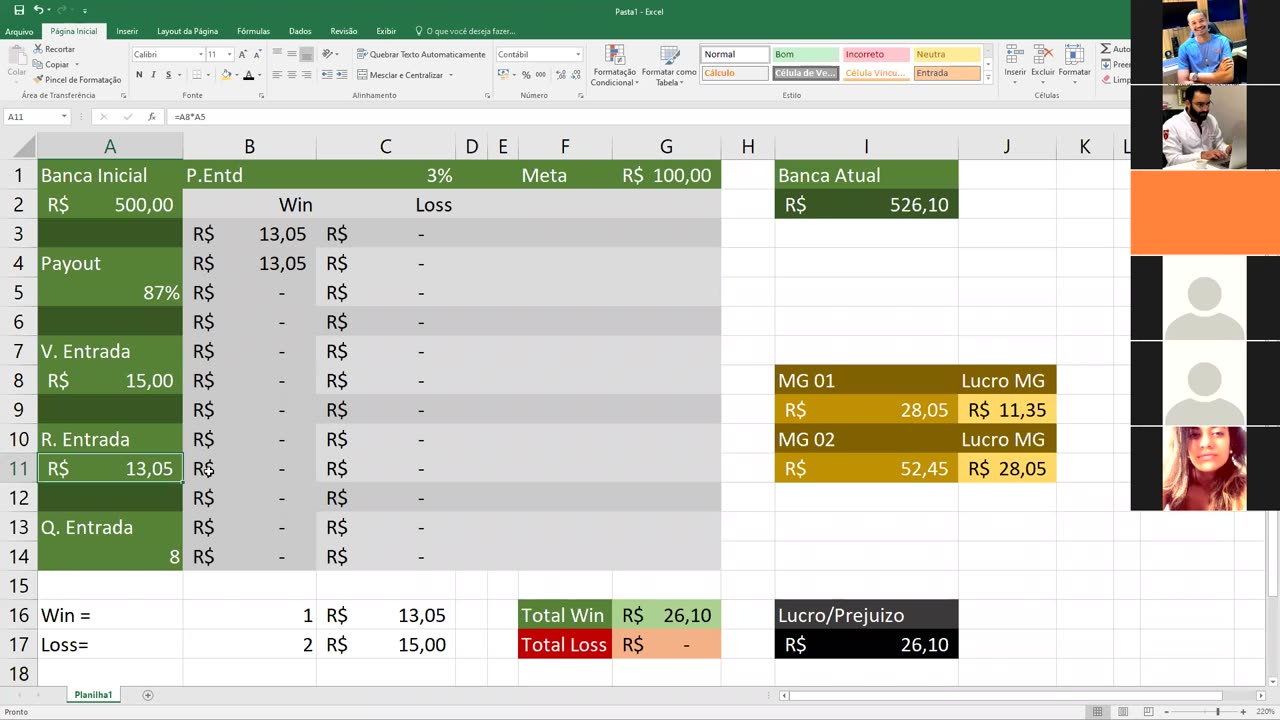This screenshot has width=1280, height=720.
Task: Increase the cell indent
Action: pyautogui.click(x=343, y=75)
